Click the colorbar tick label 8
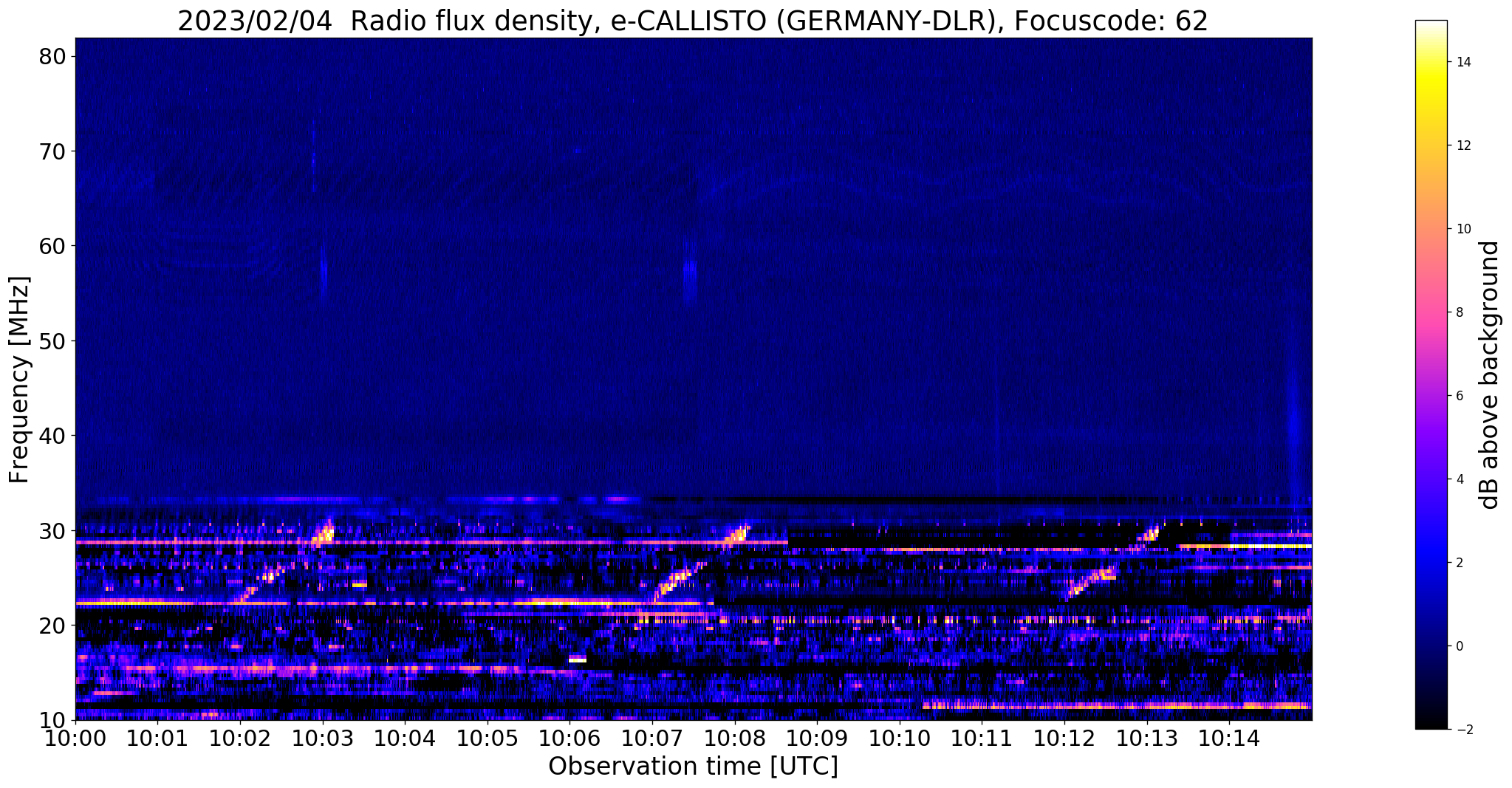 pos(1459,312)
